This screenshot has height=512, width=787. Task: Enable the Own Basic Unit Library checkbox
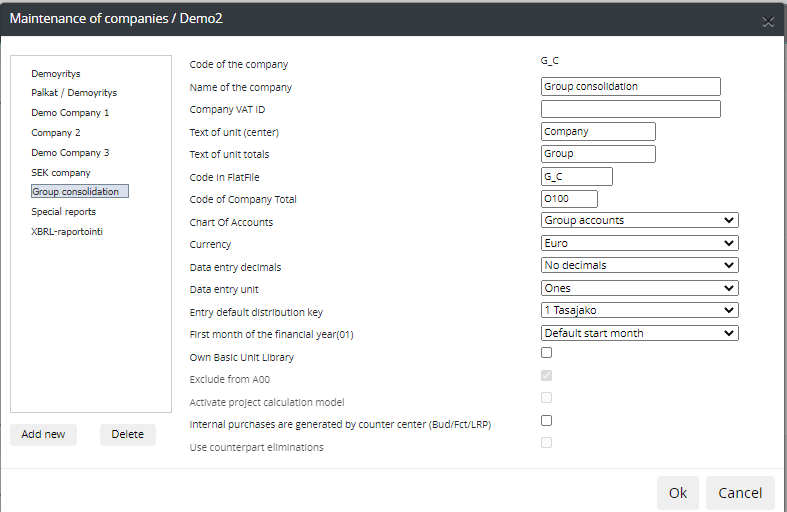[x=546, y=353]
